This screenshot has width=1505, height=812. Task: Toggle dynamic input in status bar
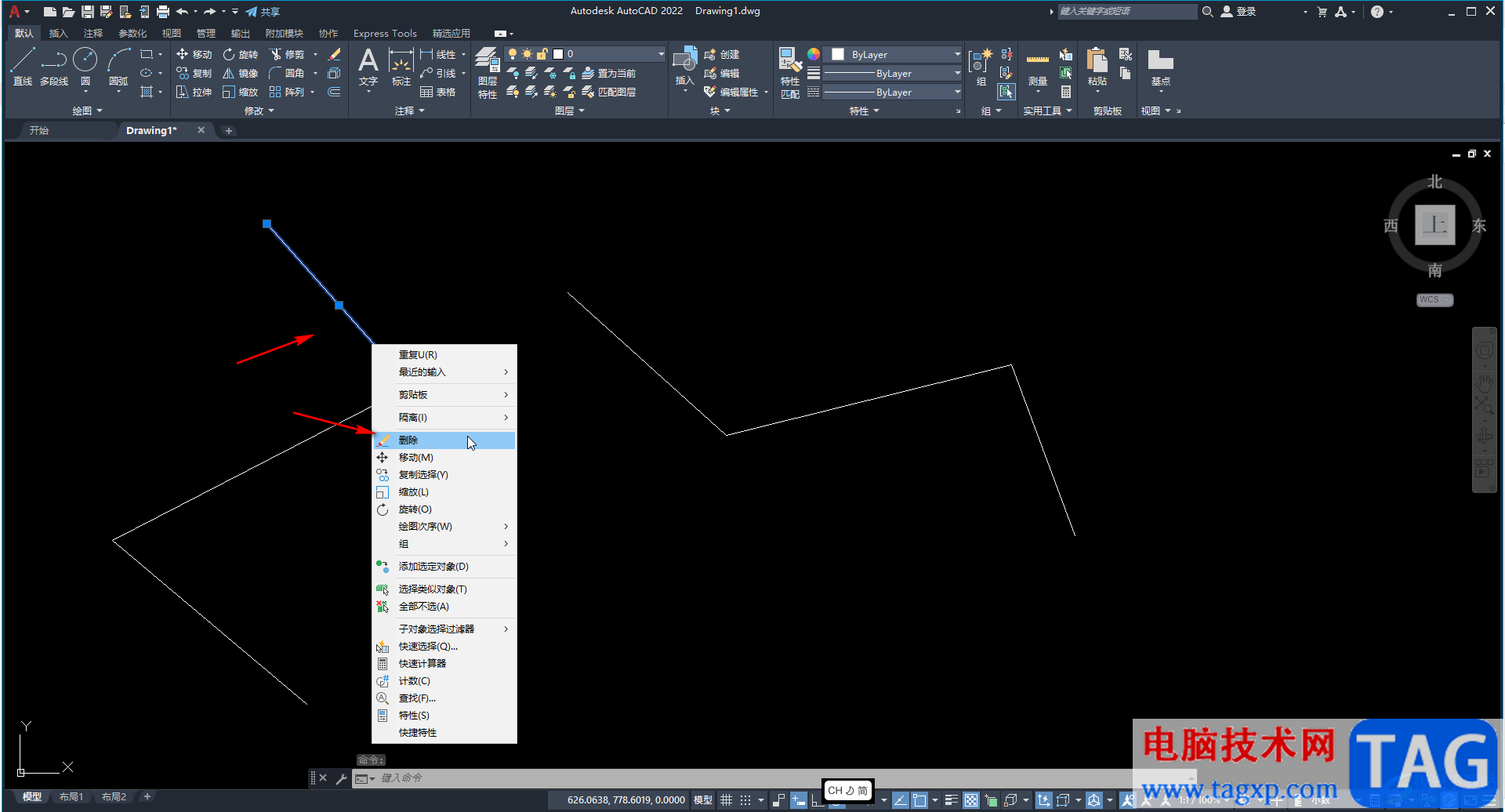pos(798,800)
